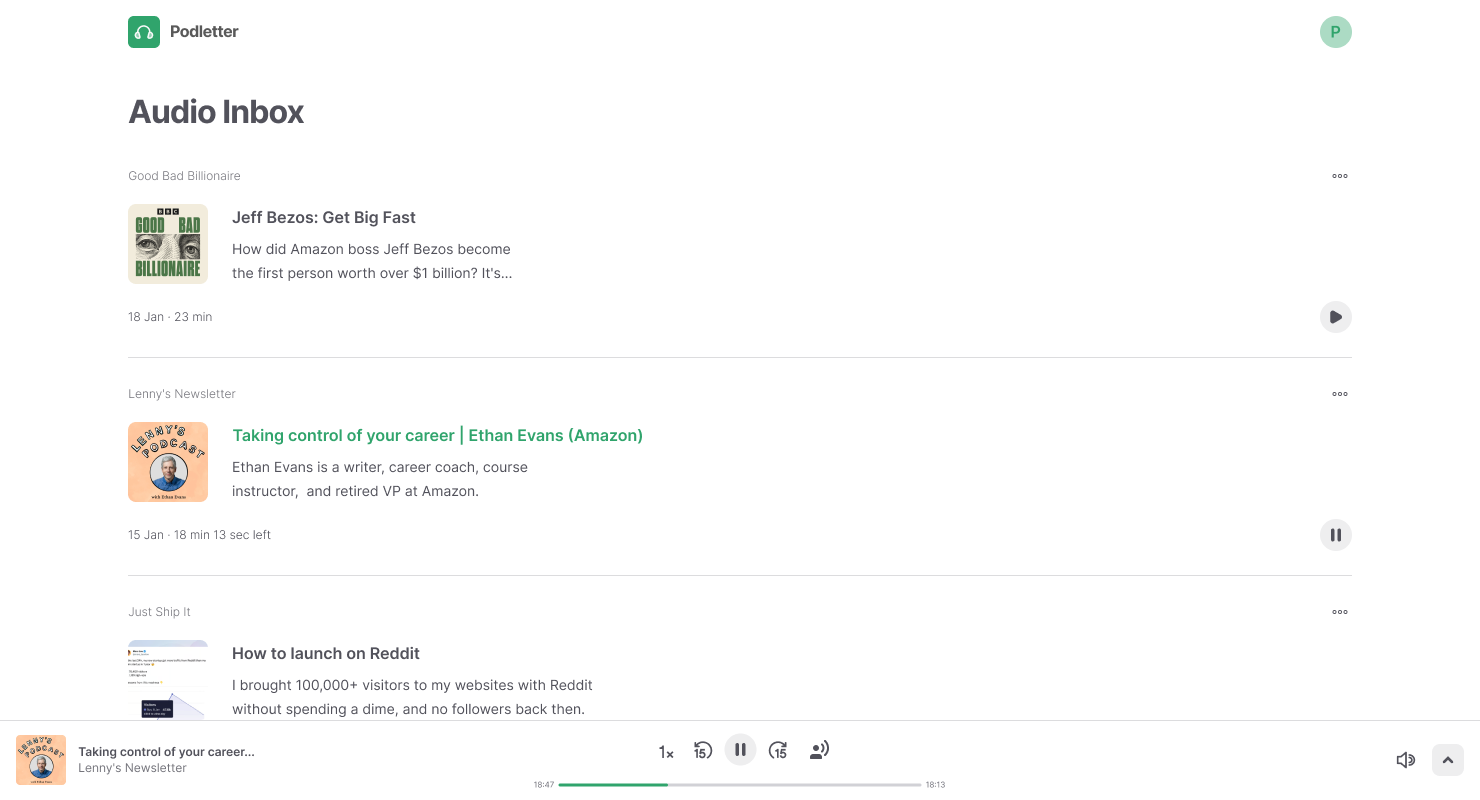Image resolution: width=1480 pixels, height=800 pixels.
Task: Open options menu for Lenny's Newsletter episode
Action: [1340, 394]
